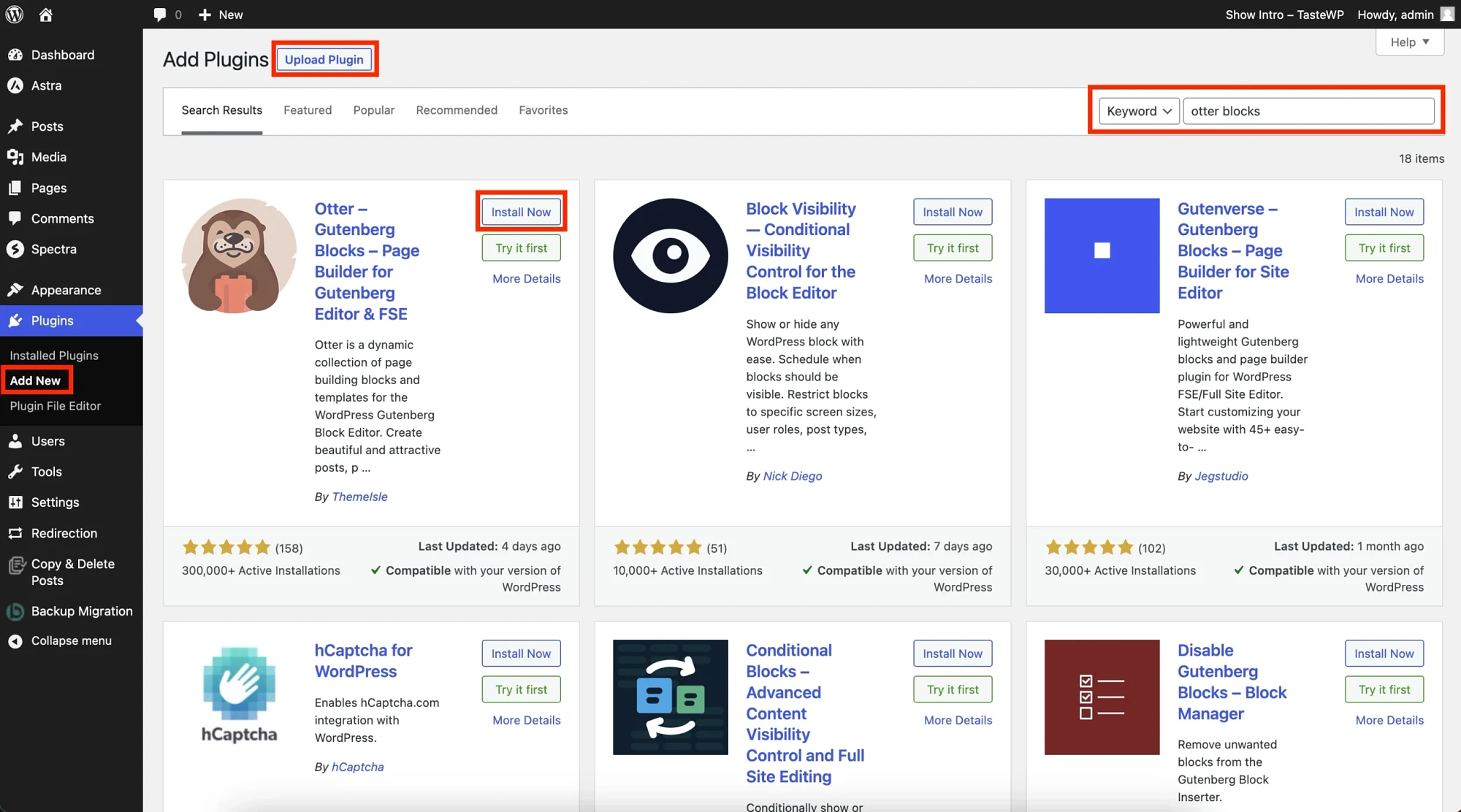Switch to the Featured plugins tab
The image size is (1461, 812).
click(x=307, y=110)
